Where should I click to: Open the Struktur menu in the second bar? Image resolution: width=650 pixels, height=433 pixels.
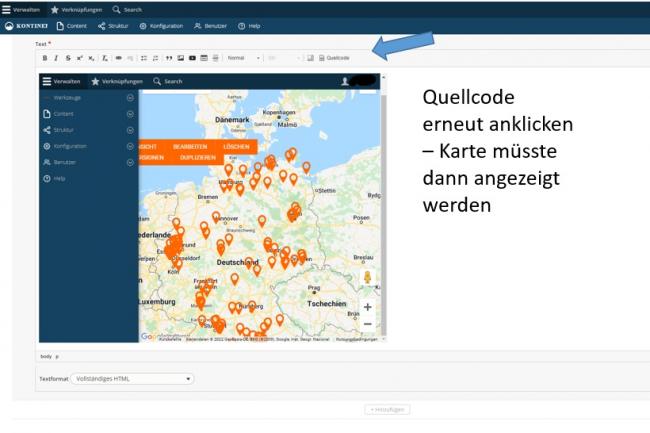113,26
